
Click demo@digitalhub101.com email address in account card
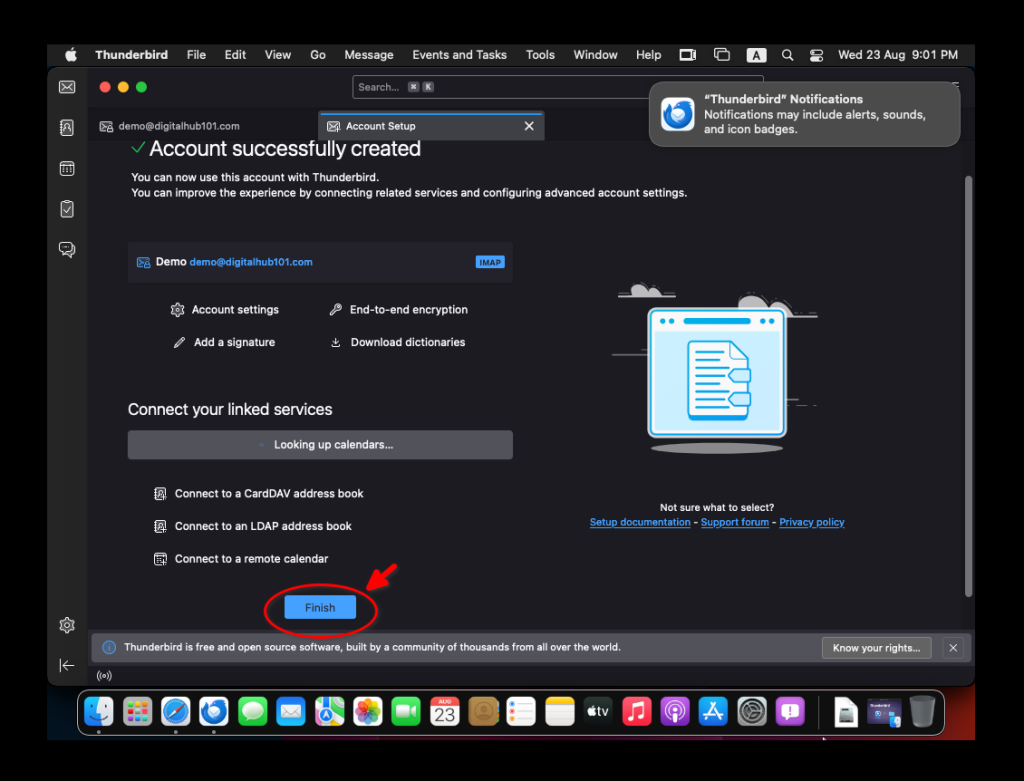coord(251,262)
